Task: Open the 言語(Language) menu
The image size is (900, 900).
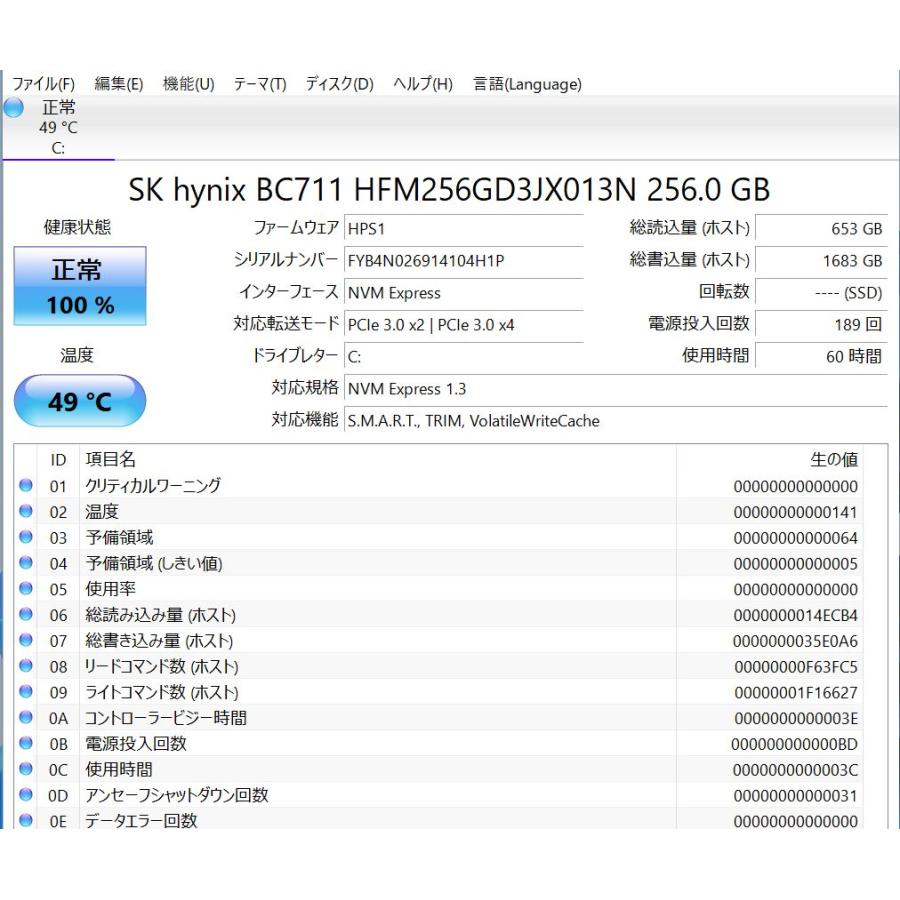Action: click(527, 84)
